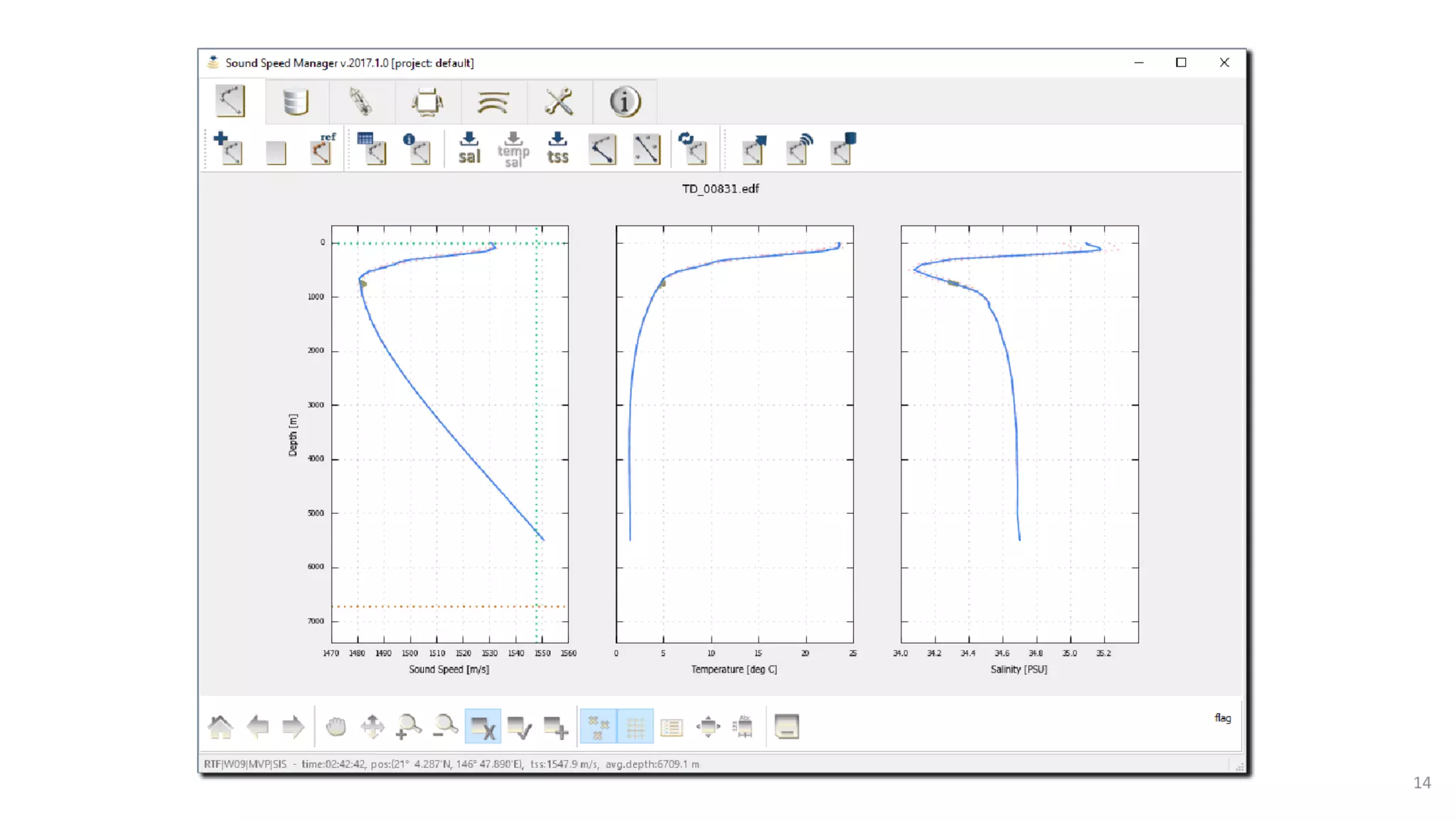Toggle the flag-samples tool with X mark
The image size is (1456, 821).
pyautogui.click(x=483, y=726)
